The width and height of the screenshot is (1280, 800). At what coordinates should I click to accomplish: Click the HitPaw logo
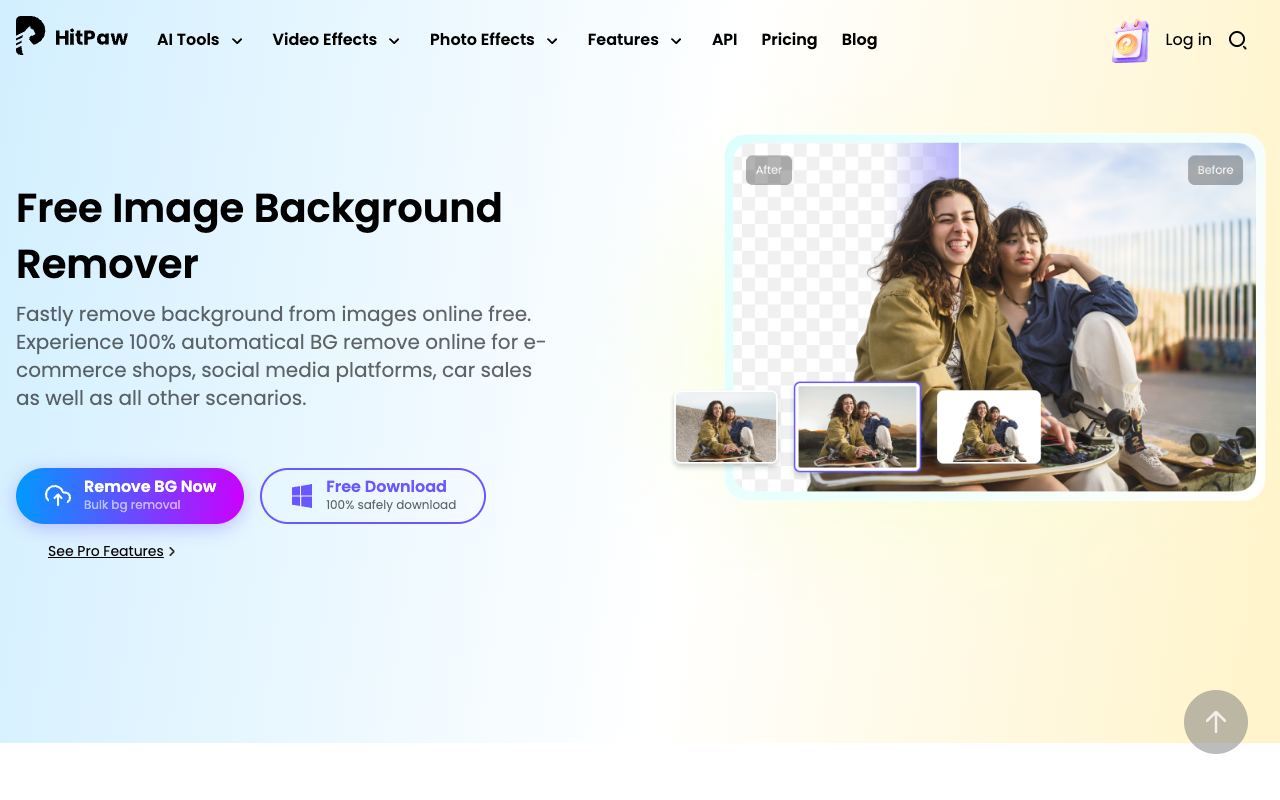pyautogui.click(x=72, y=37)
